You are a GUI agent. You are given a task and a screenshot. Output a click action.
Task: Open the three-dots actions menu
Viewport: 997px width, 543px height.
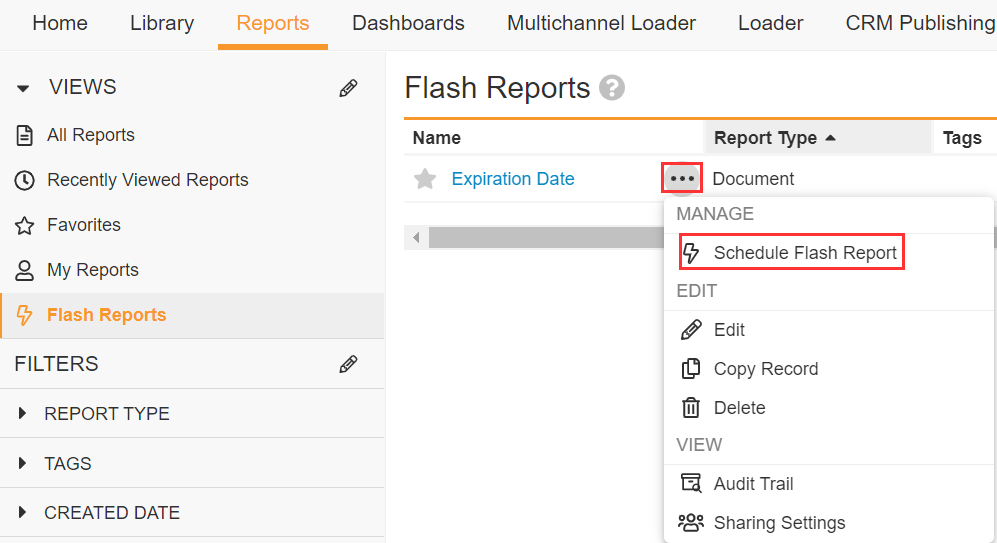coord(682,179)
